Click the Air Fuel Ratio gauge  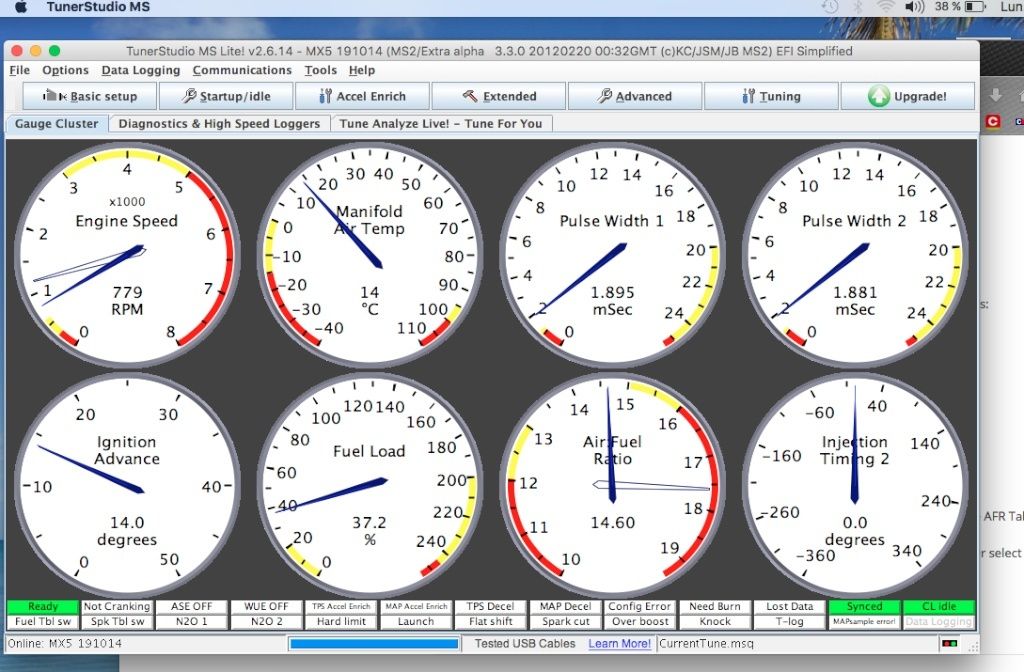pos(613,485)
